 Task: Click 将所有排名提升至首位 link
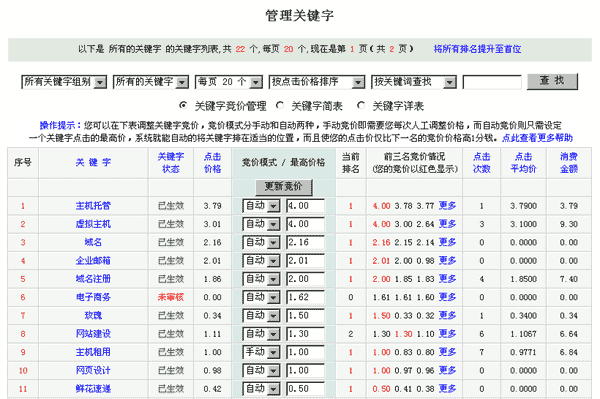click(477, 49)
